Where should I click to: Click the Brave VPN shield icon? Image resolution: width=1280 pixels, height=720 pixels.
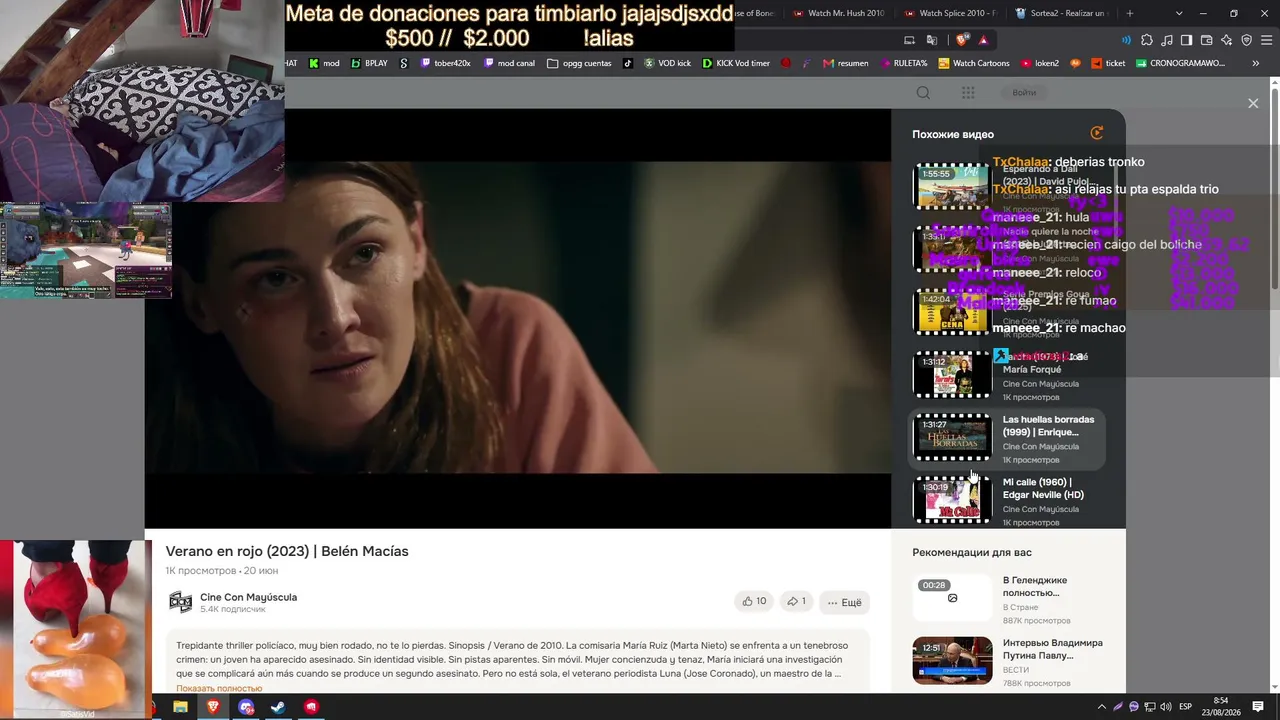1247,40
